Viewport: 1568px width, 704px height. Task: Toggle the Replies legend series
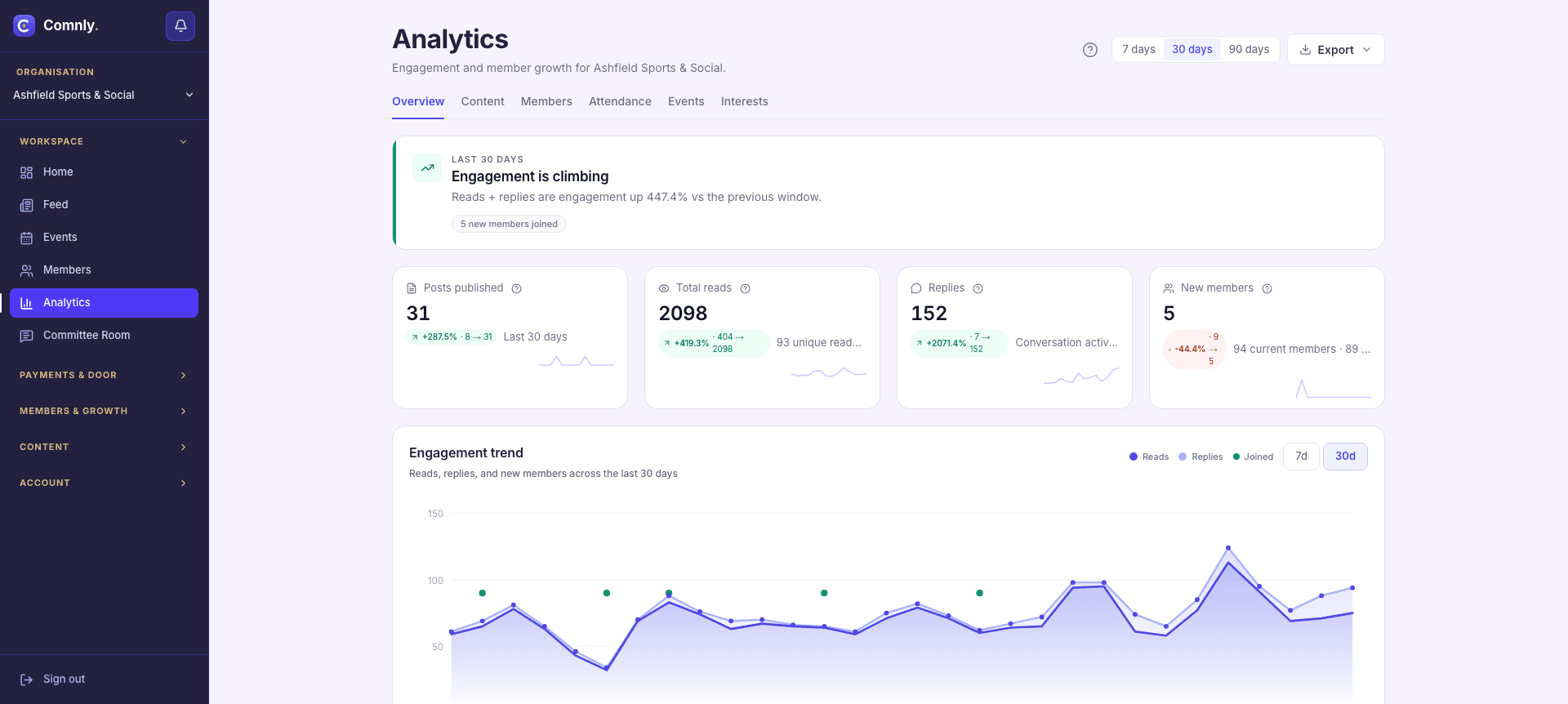1200,457
